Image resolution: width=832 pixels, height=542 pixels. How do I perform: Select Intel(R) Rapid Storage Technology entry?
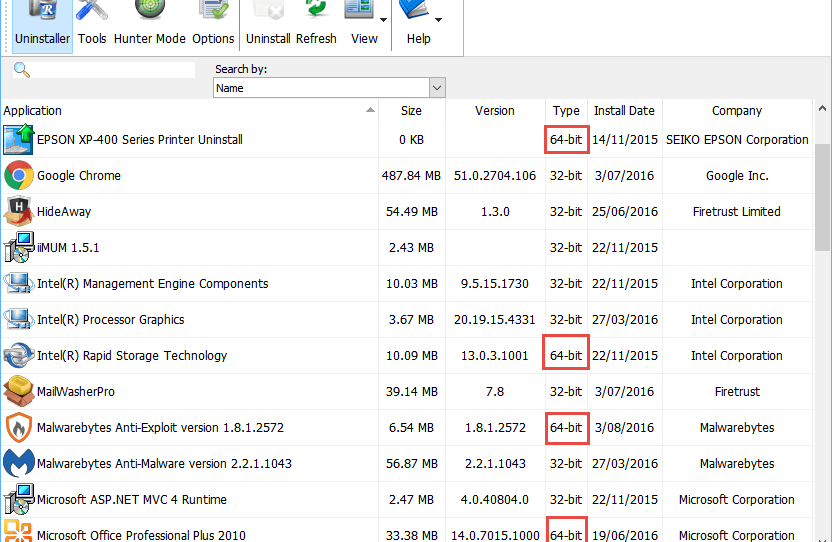[x=132, y=355]
